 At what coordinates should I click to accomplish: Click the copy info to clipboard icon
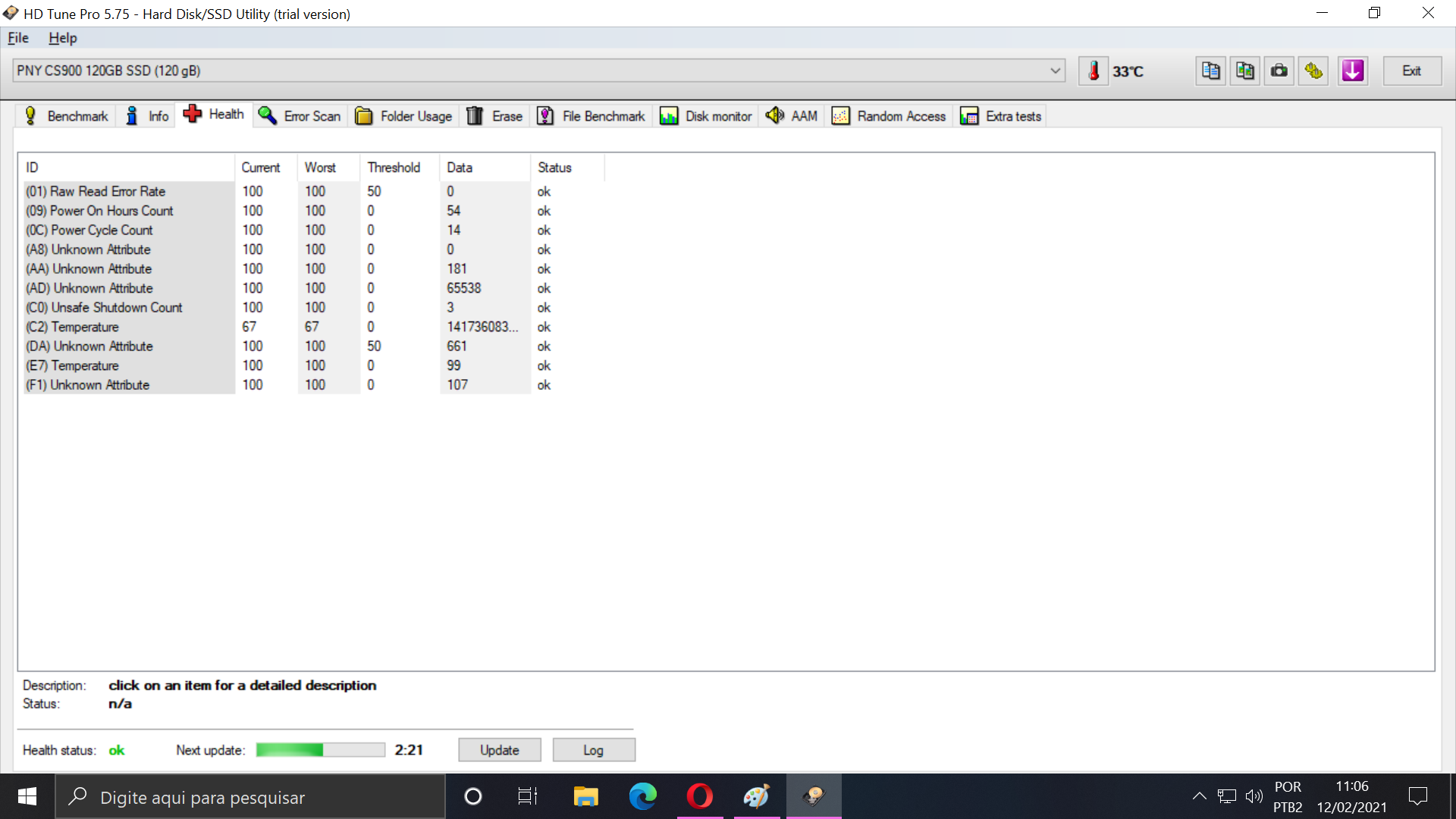(x=1211, y=71)
